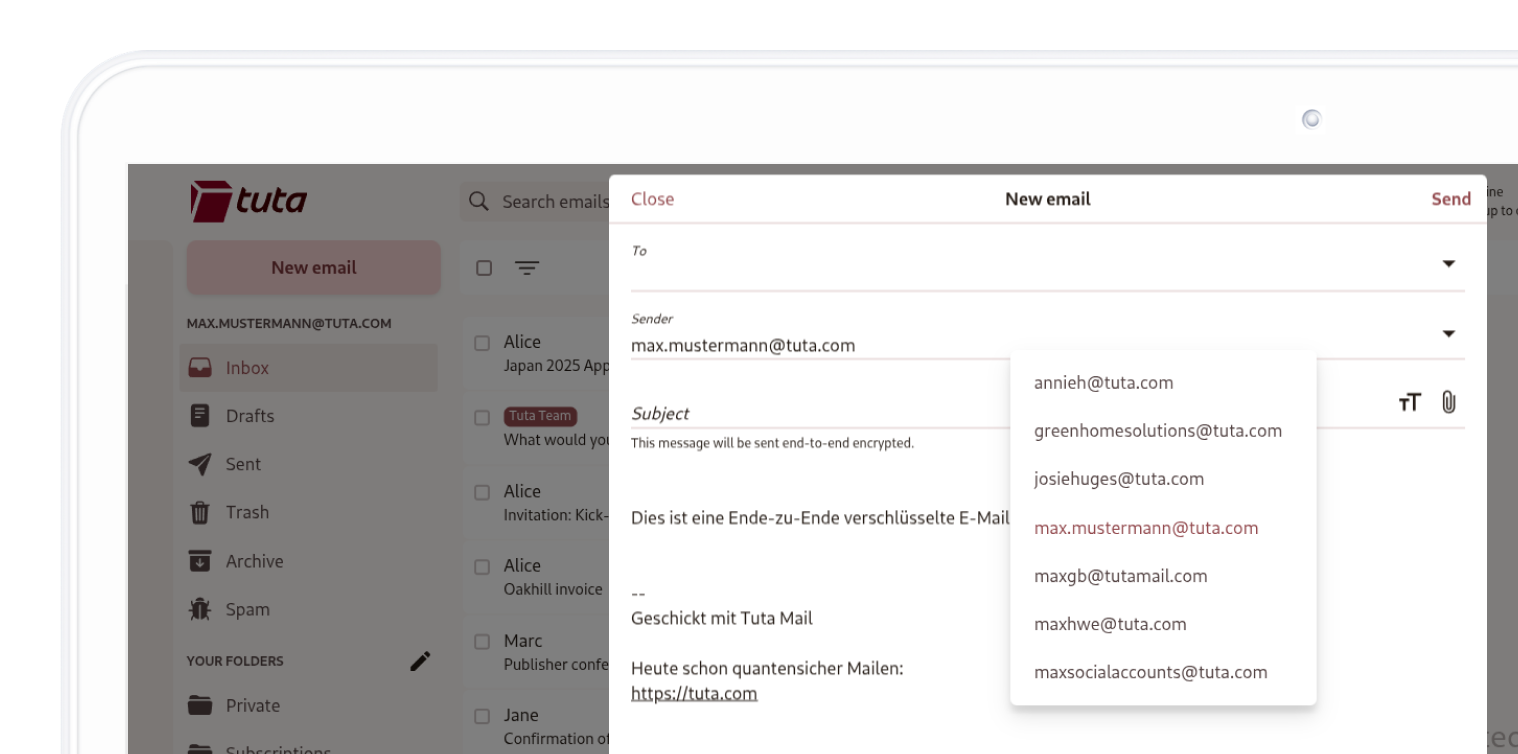This screenshot has height=754, width=1518.
Task: Attach a file with the paperclip icon
Action: coord(1448,402)
